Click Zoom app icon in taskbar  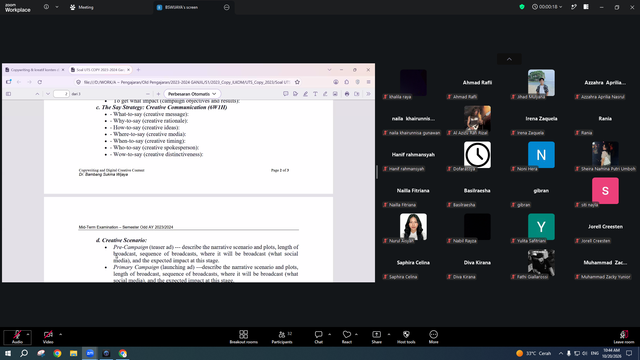coord(90,353)
